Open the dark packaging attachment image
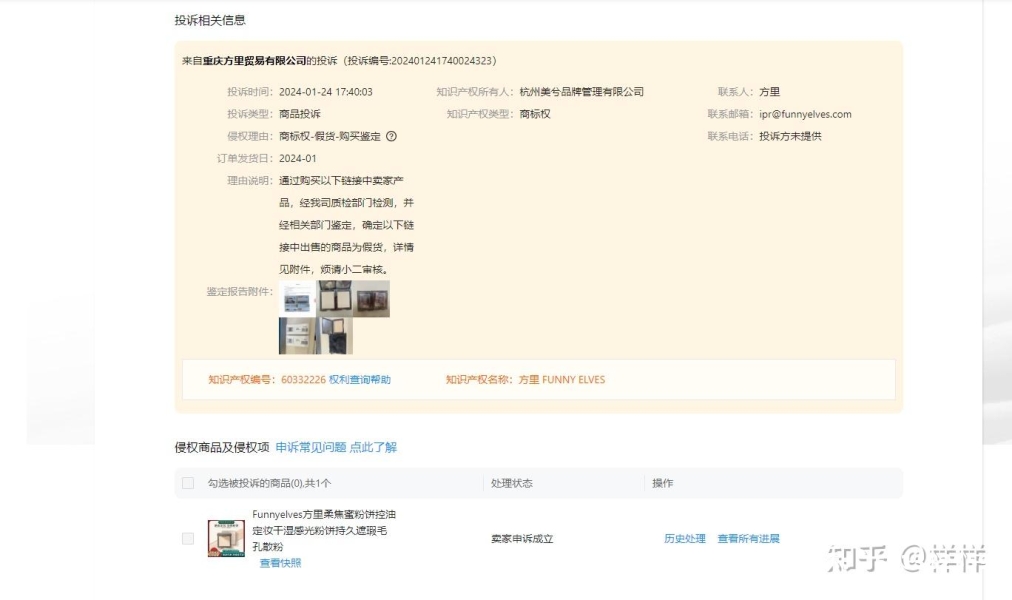 point(371,299)
